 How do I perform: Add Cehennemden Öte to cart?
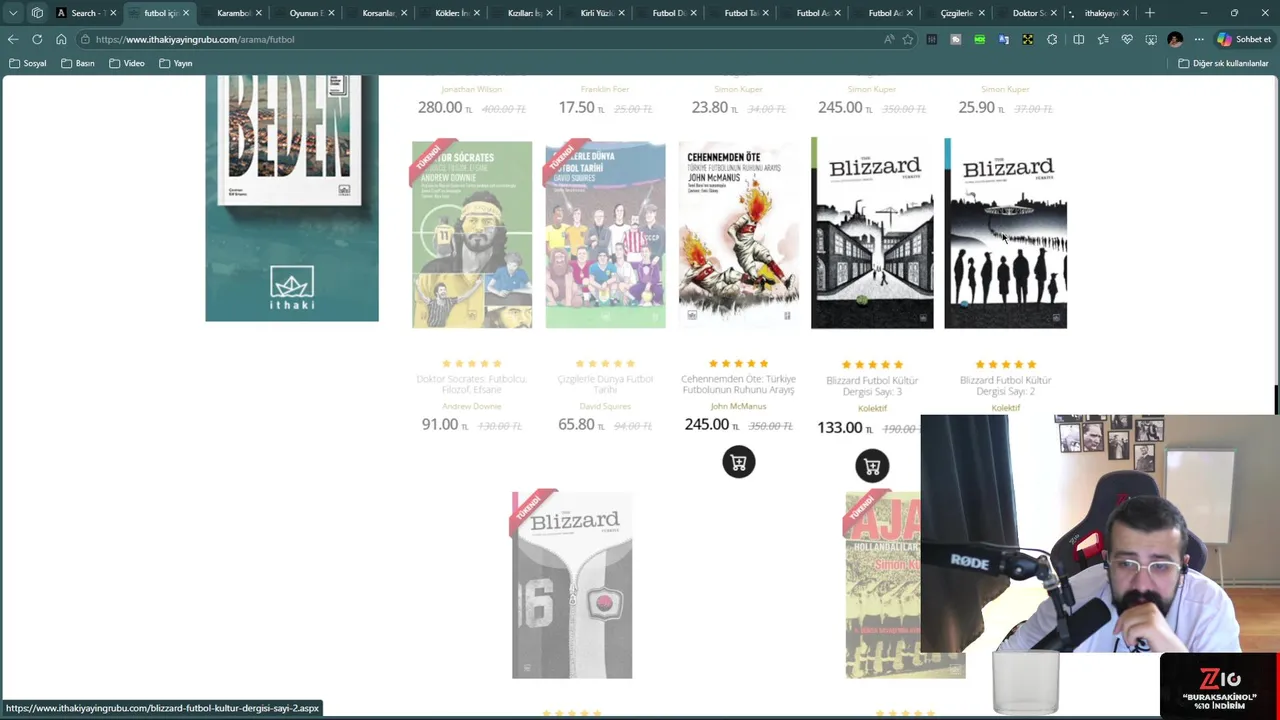(x=739, y=462)
